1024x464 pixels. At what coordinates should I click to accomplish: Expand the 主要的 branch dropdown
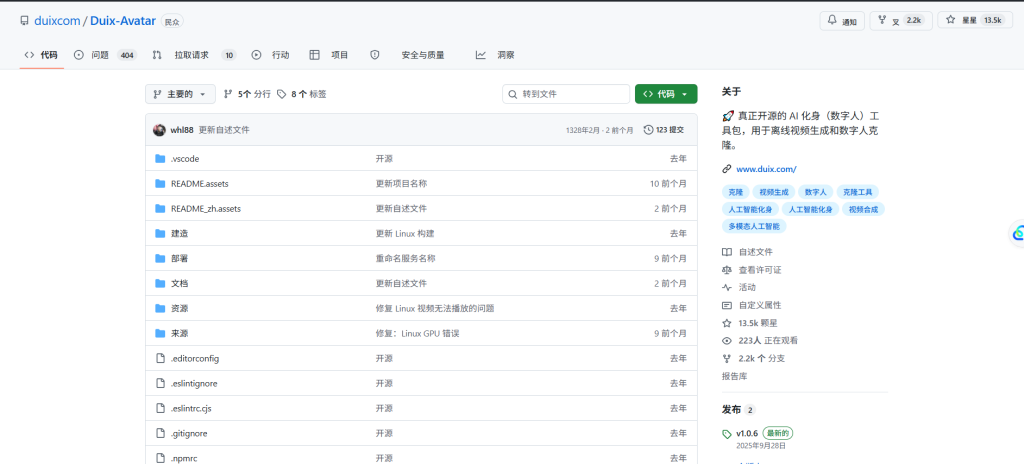point(180,94)
